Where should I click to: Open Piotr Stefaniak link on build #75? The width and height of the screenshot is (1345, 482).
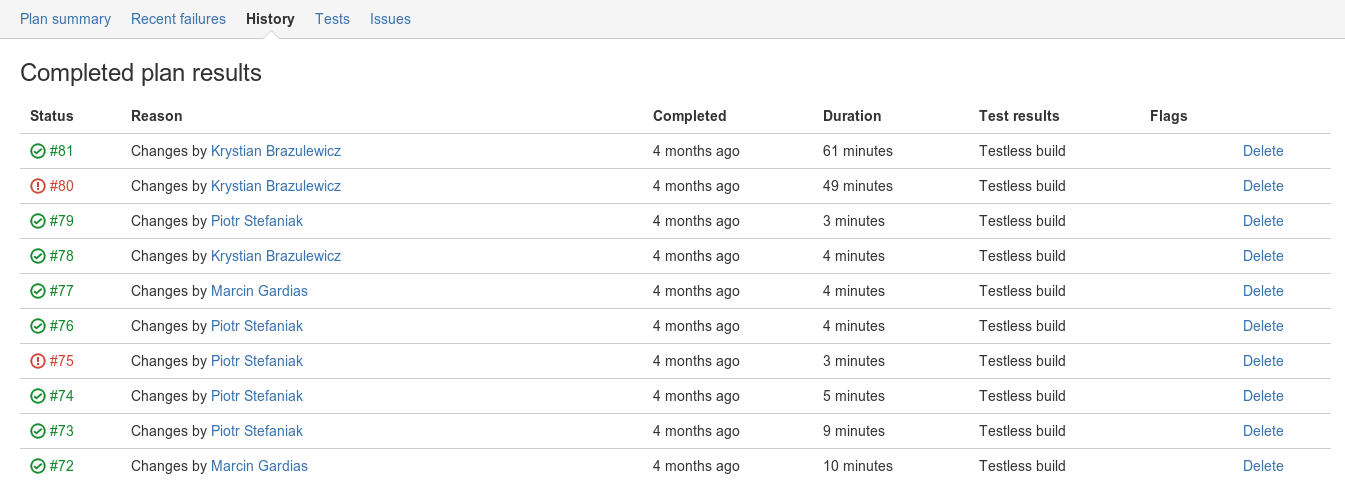257,361
